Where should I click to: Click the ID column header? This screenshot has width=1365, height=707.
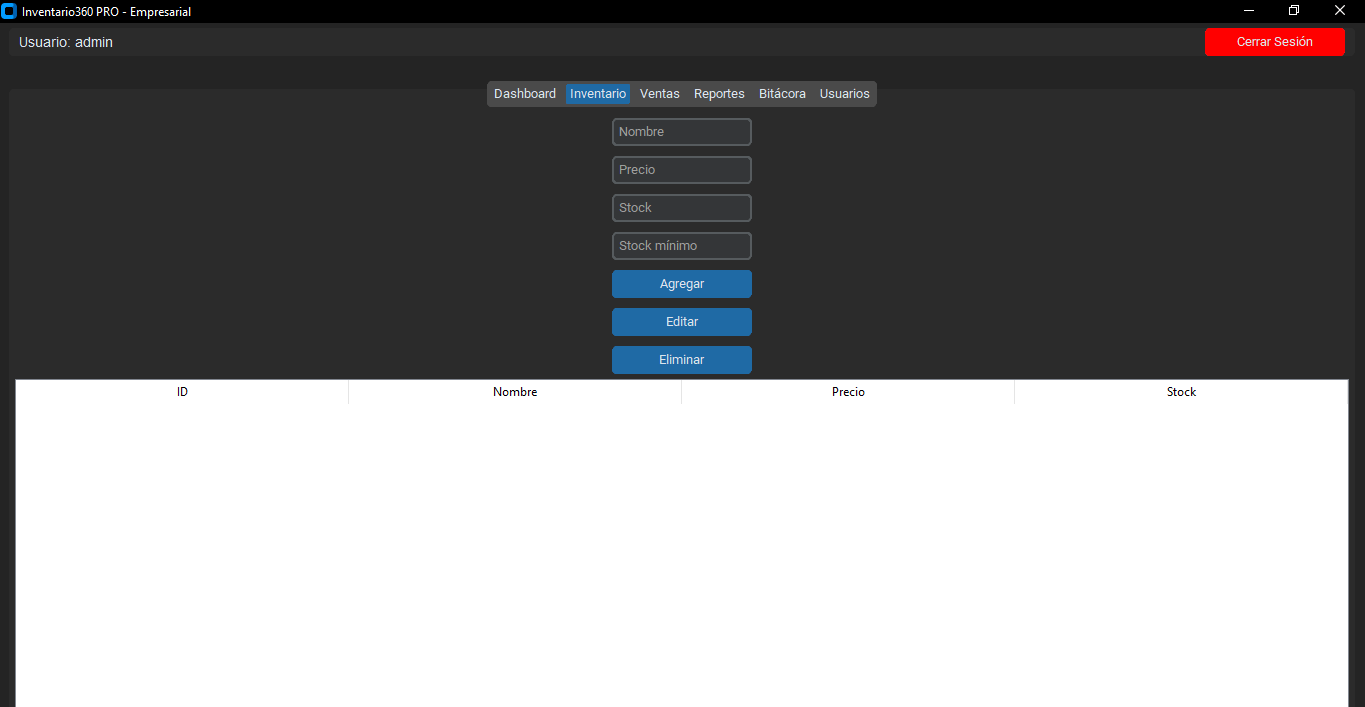coord(182,392)
